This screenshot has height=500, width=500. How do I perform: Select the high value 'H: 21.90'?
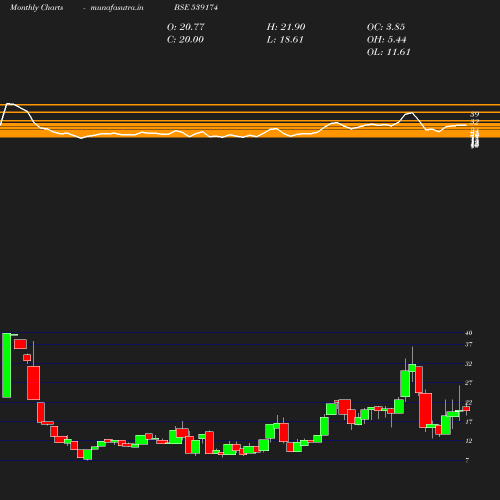tap(286, 27)
